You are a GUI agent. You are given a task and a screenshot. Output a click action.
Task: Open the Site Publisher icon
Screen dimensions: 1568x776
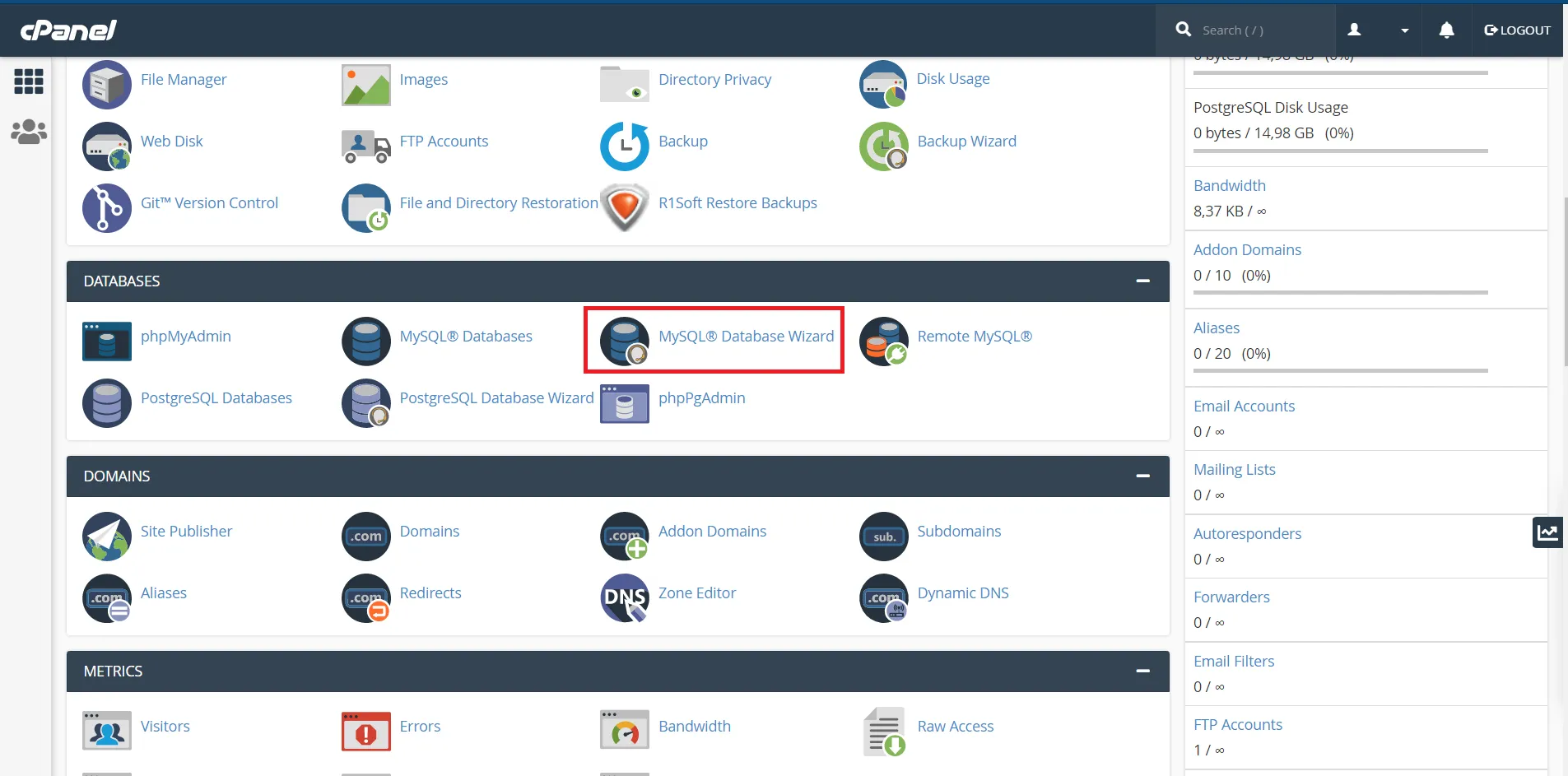[x=107, y=536]
